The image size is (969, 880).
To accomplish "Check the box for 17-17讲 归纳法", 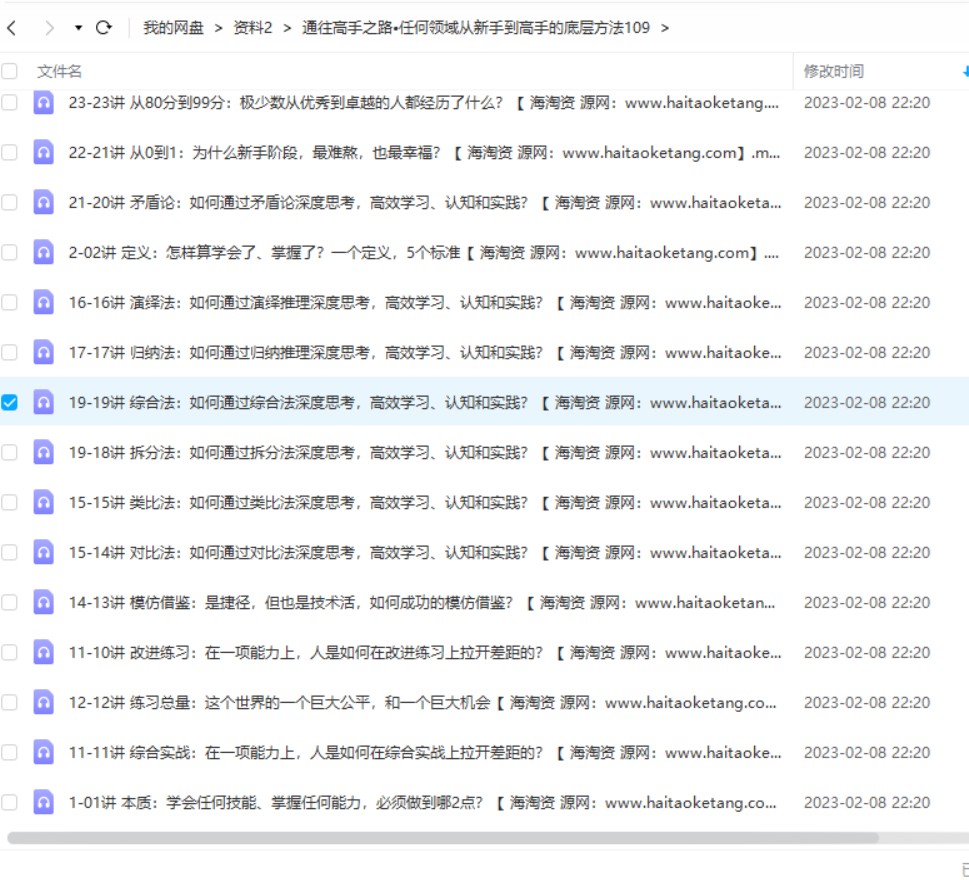I will [9, 352].
